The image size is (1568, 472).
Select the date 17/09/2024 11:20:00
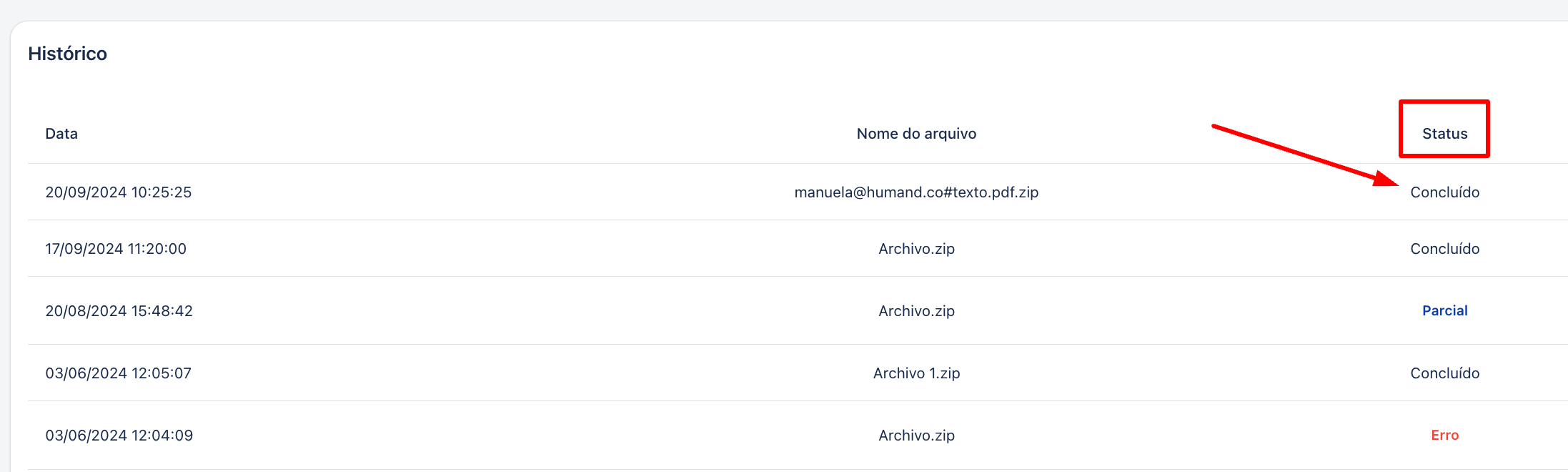[116, 249]
